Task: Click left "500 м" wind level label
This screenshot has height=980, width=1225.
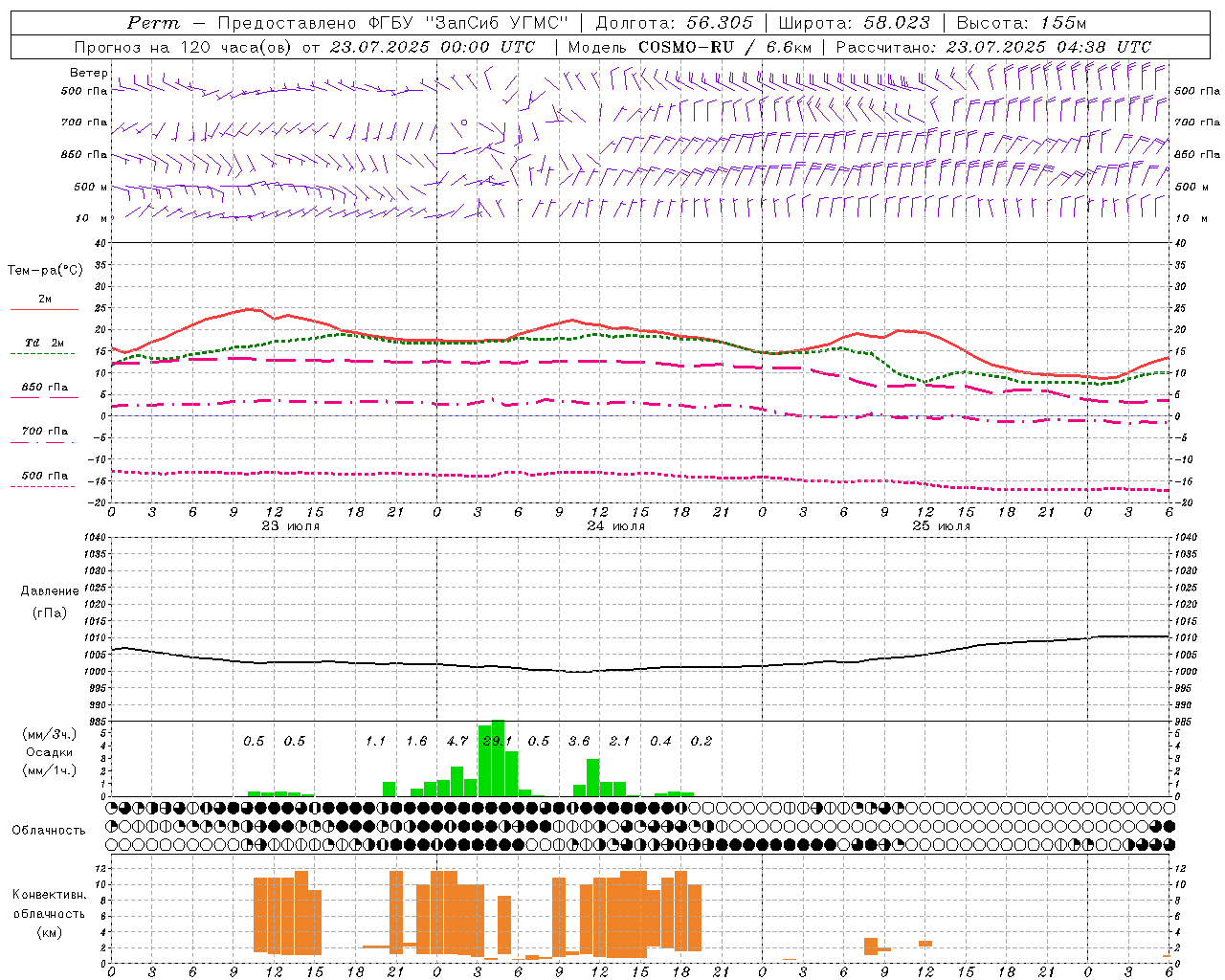Action: 91,187
